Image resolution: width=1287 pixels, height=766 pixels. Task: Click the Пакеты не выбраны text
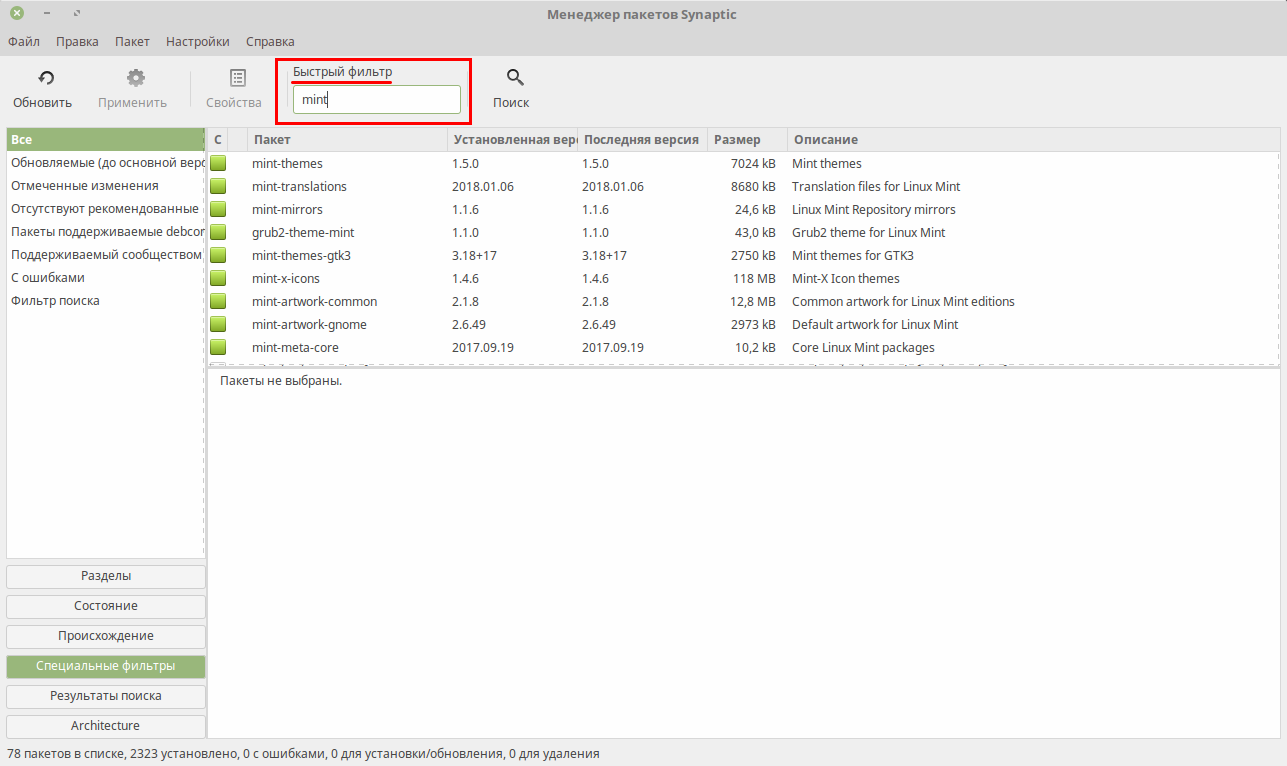pos(281,381)
